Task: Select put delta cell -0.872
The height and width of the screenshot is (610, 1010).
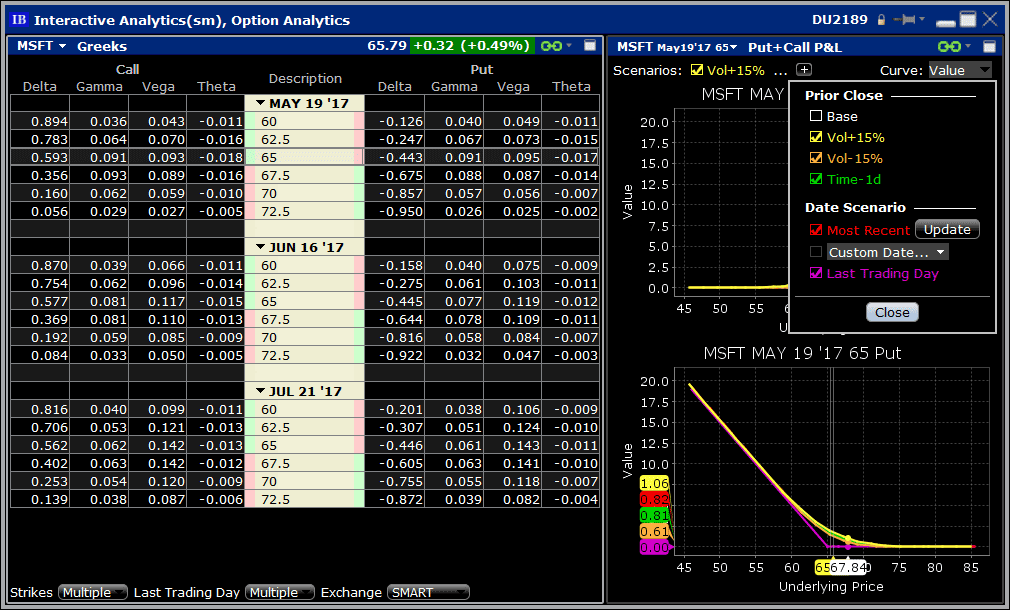Action: coord(395,499)
